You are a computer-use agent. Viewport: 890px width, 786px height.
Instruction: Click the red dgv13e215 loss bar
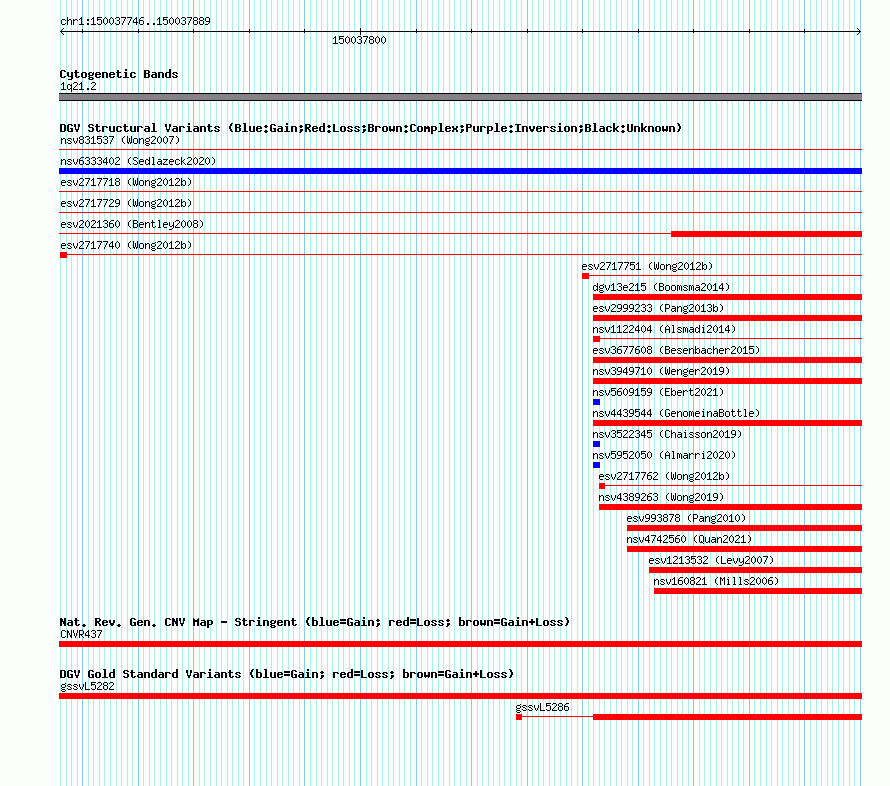click(x=727, y=297)
